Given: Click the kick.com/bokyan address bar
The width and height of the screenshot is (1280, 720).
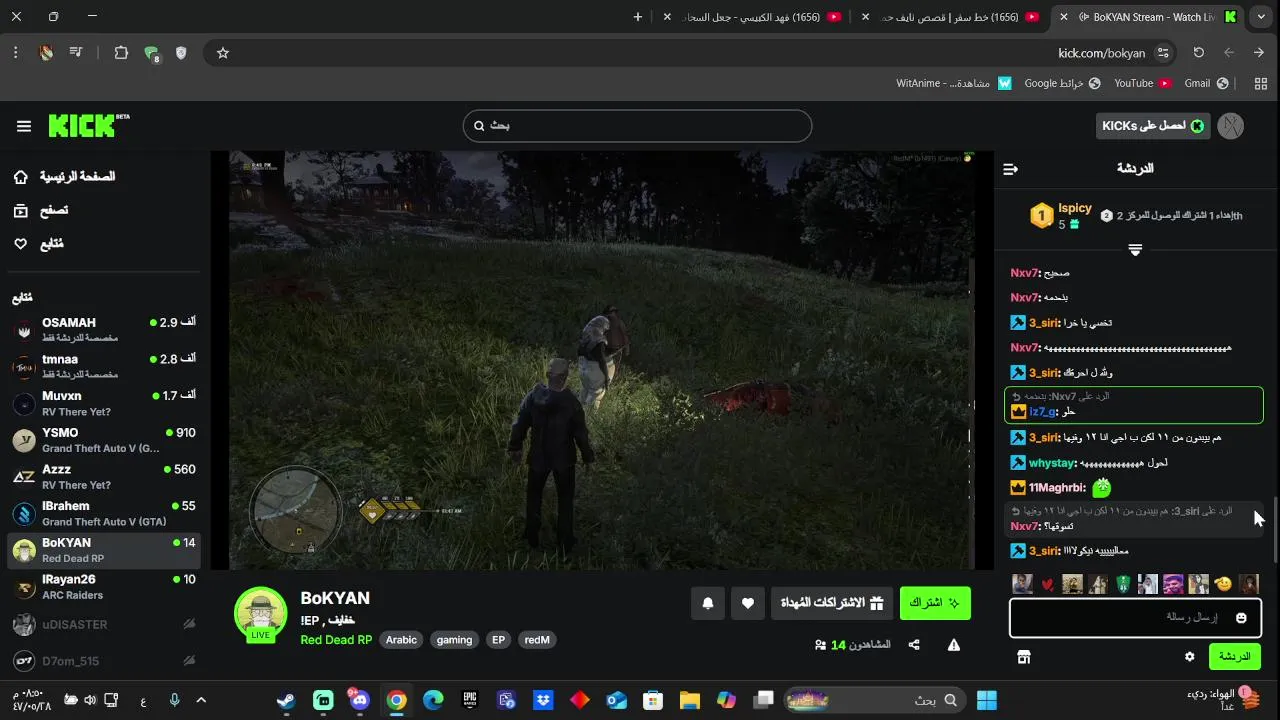Looking at the screenshot, I should pos(1102,53).
